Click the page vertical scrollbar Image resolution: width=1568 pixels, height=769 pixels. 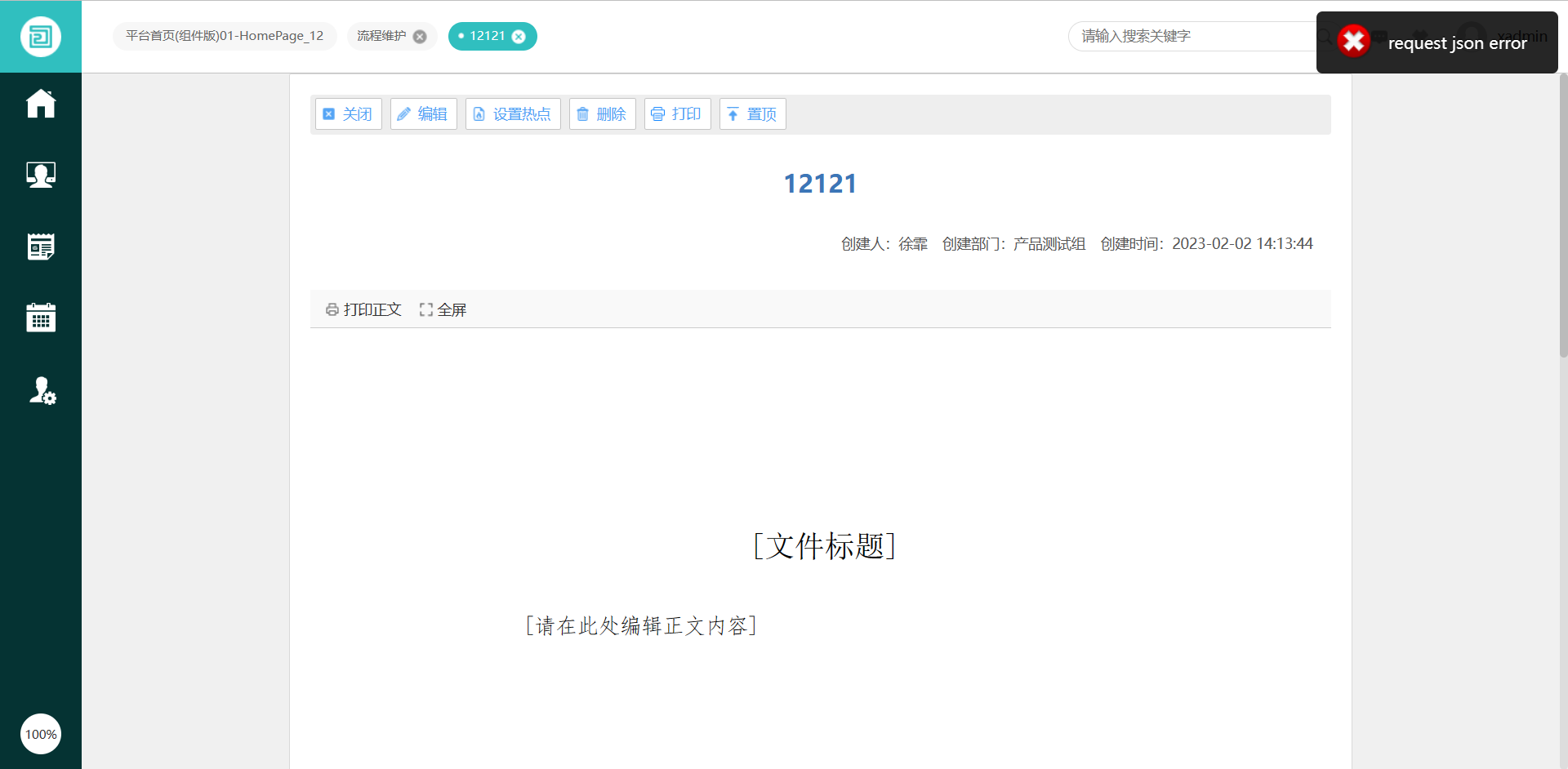tap(1563, 216)
